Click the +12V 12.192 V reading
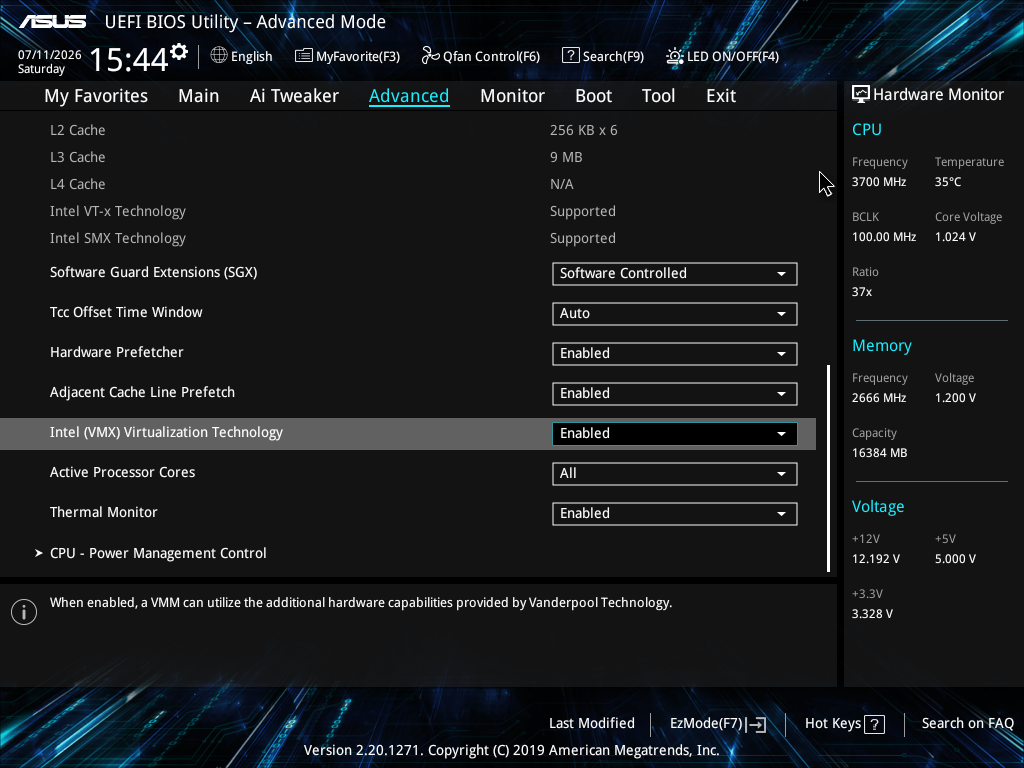 [x=876, y=559]
